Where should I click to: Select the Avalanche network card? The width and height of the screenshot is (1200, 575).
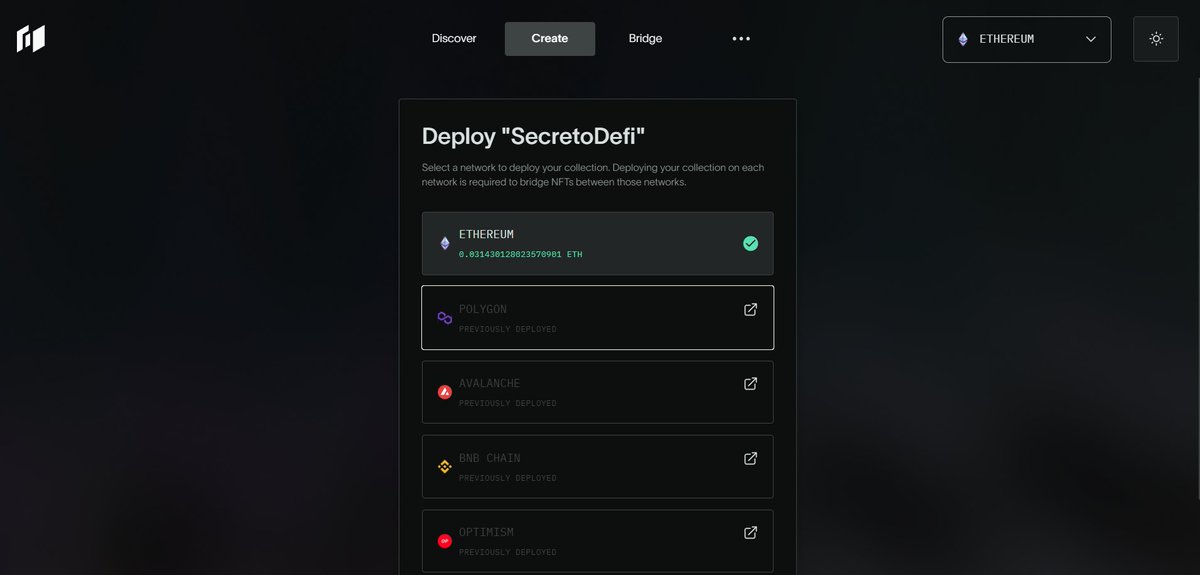[x=597, y=392]
